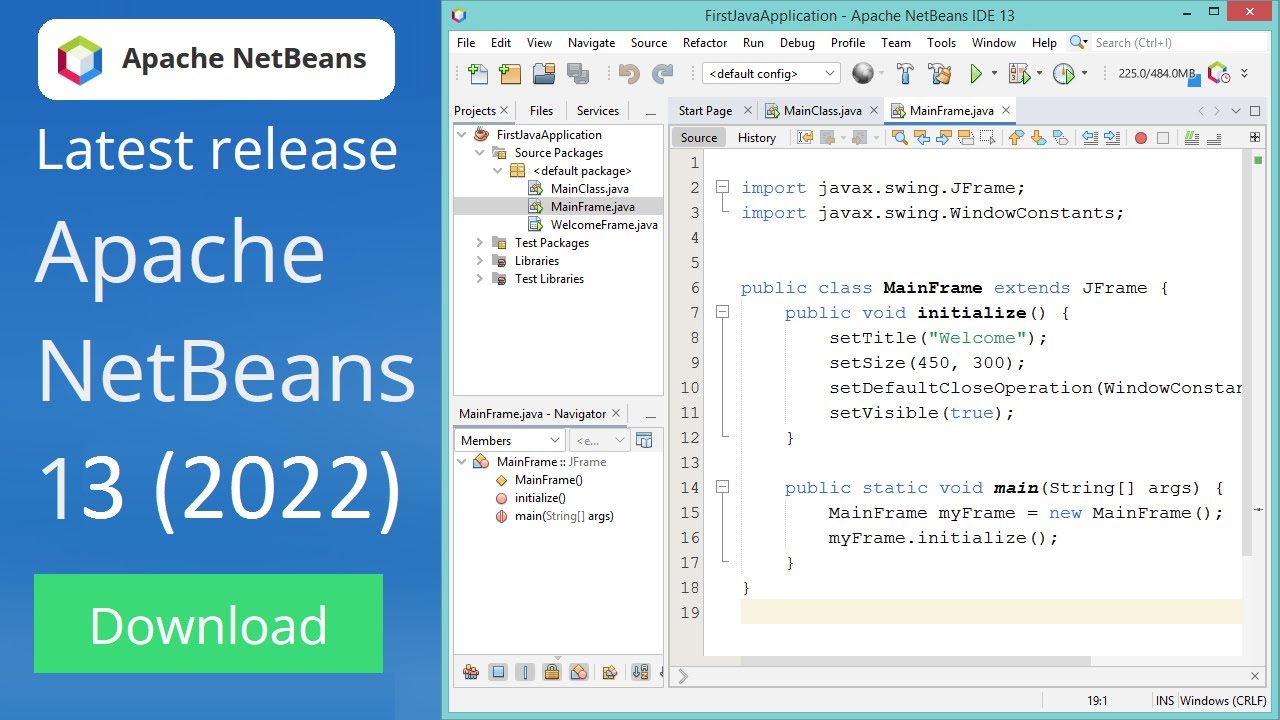Screen dimensions: 1280x720
Task: Switch to the Services tab
Action: pos(598,111)
